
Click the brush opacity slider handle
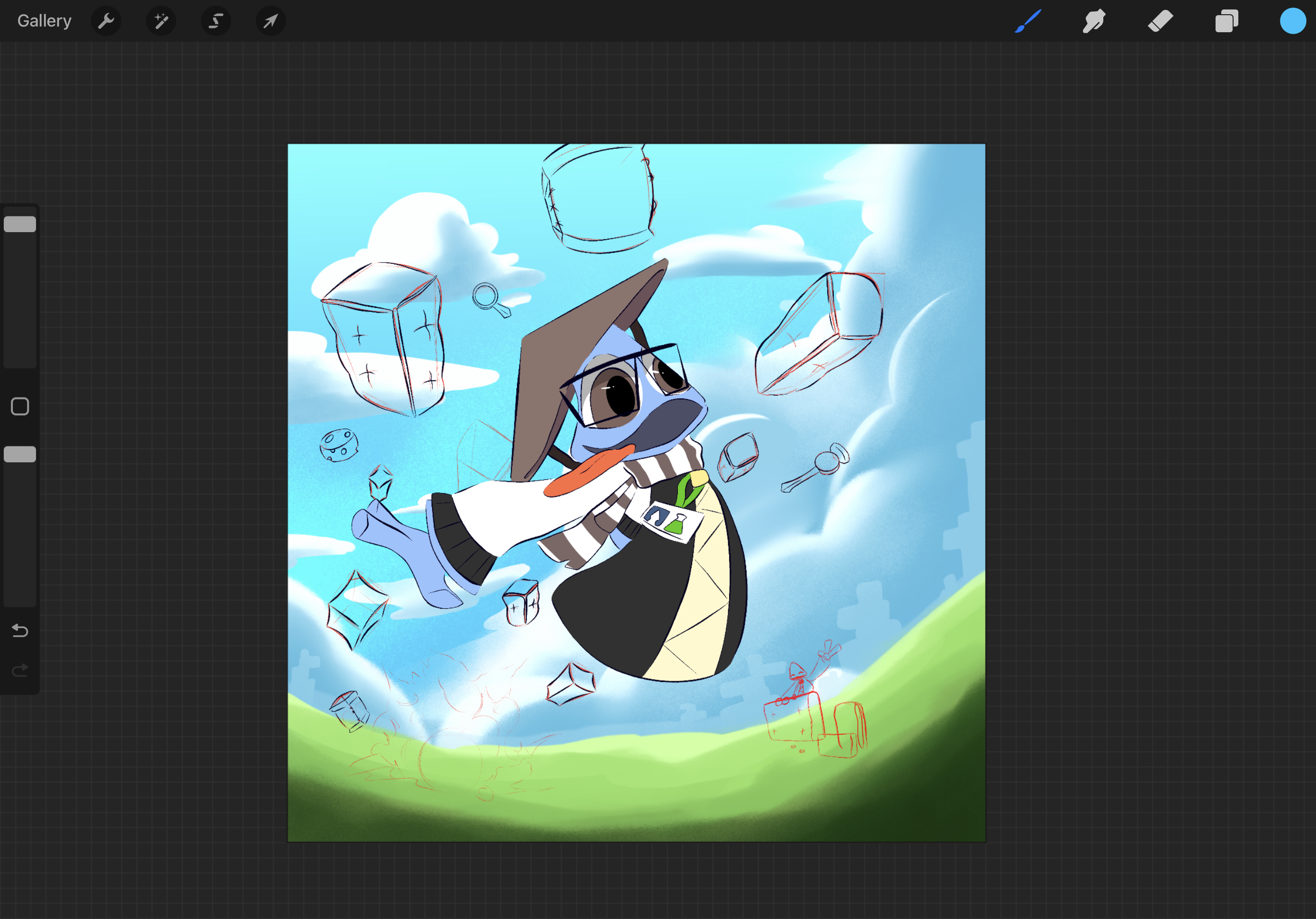click(x=20, y=455)
